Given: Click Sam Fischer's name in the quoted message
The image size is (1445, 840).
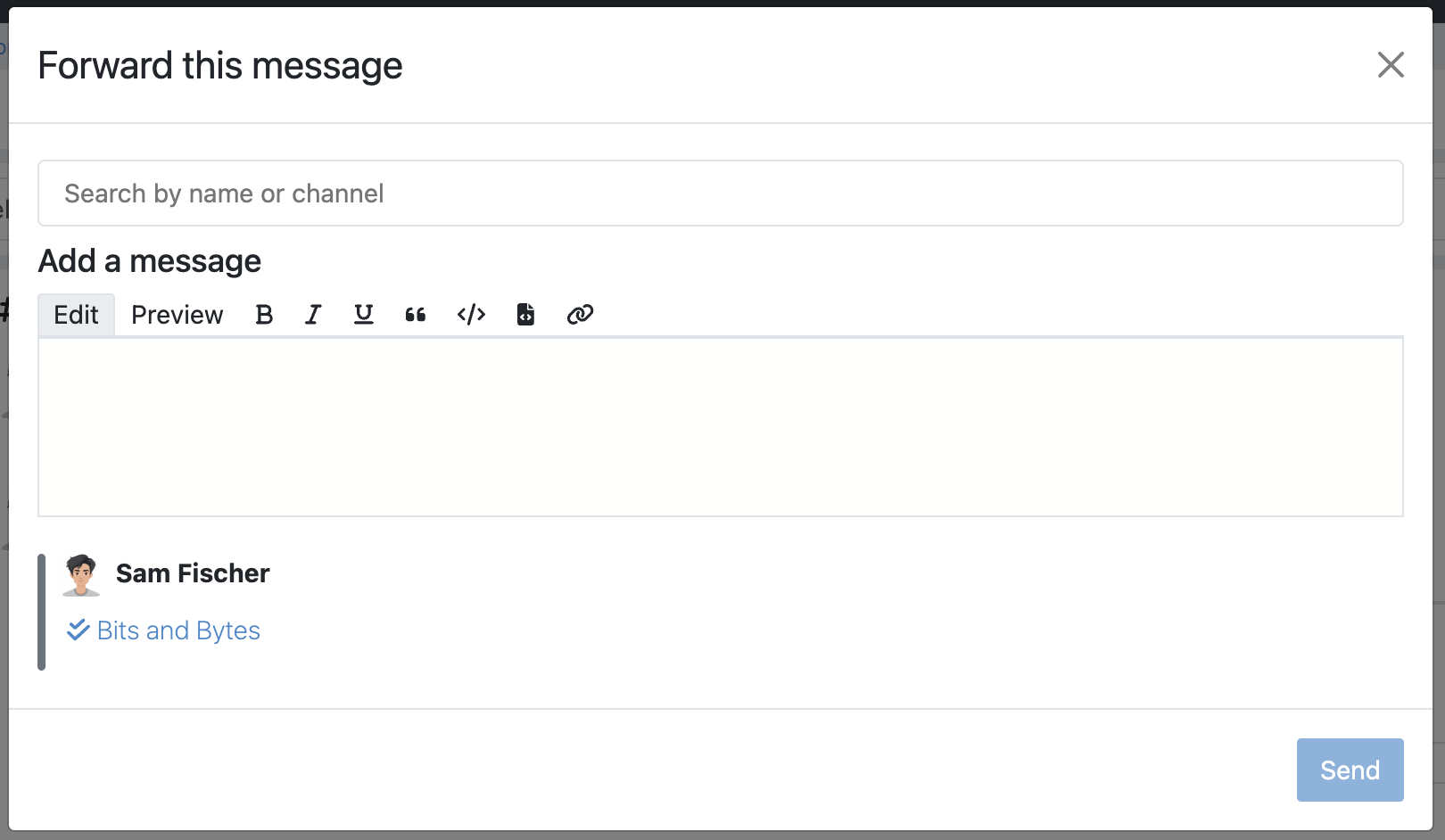Looking at the screenshot, I should pyautogui.click(x=192, y=573).
